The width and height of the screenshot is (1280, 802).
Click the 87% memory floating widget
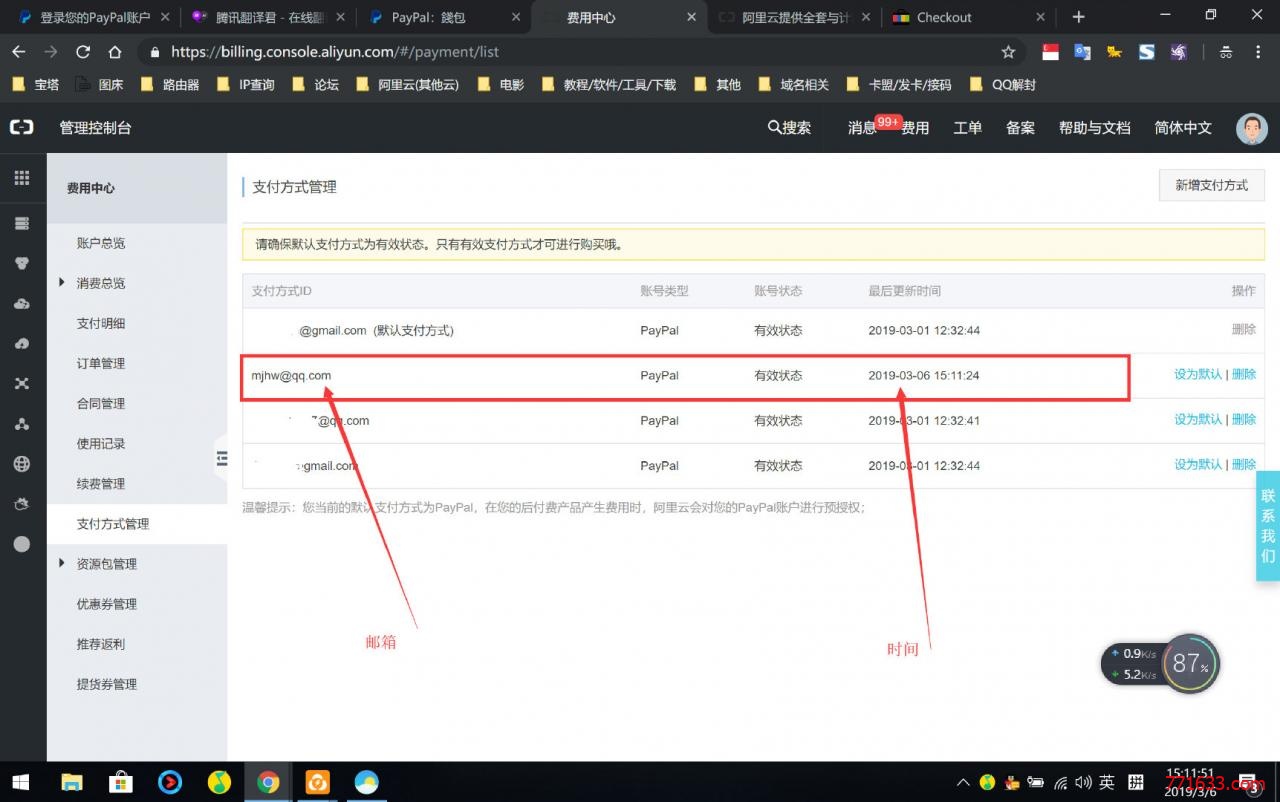click(1190, 663)
